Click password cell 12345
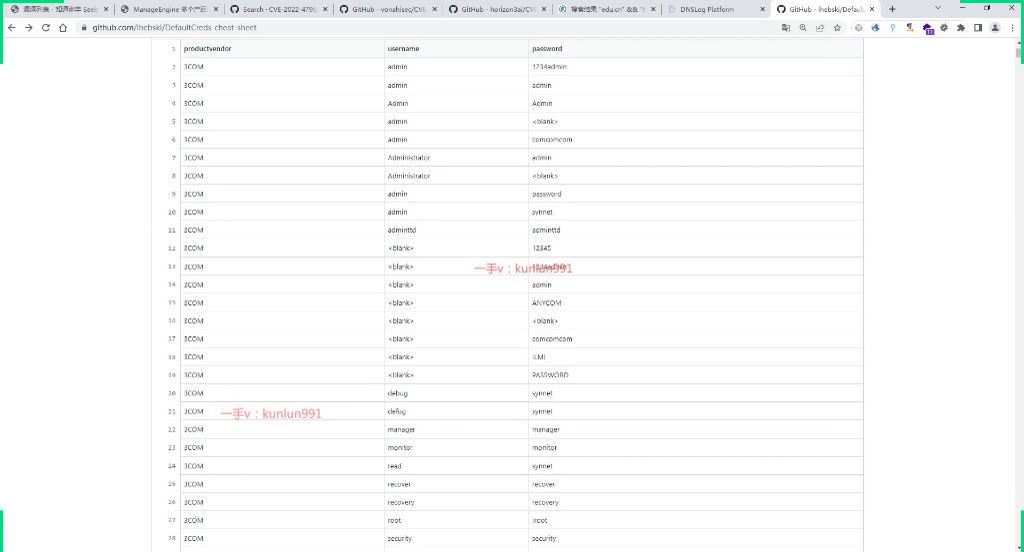 (696, 248)
